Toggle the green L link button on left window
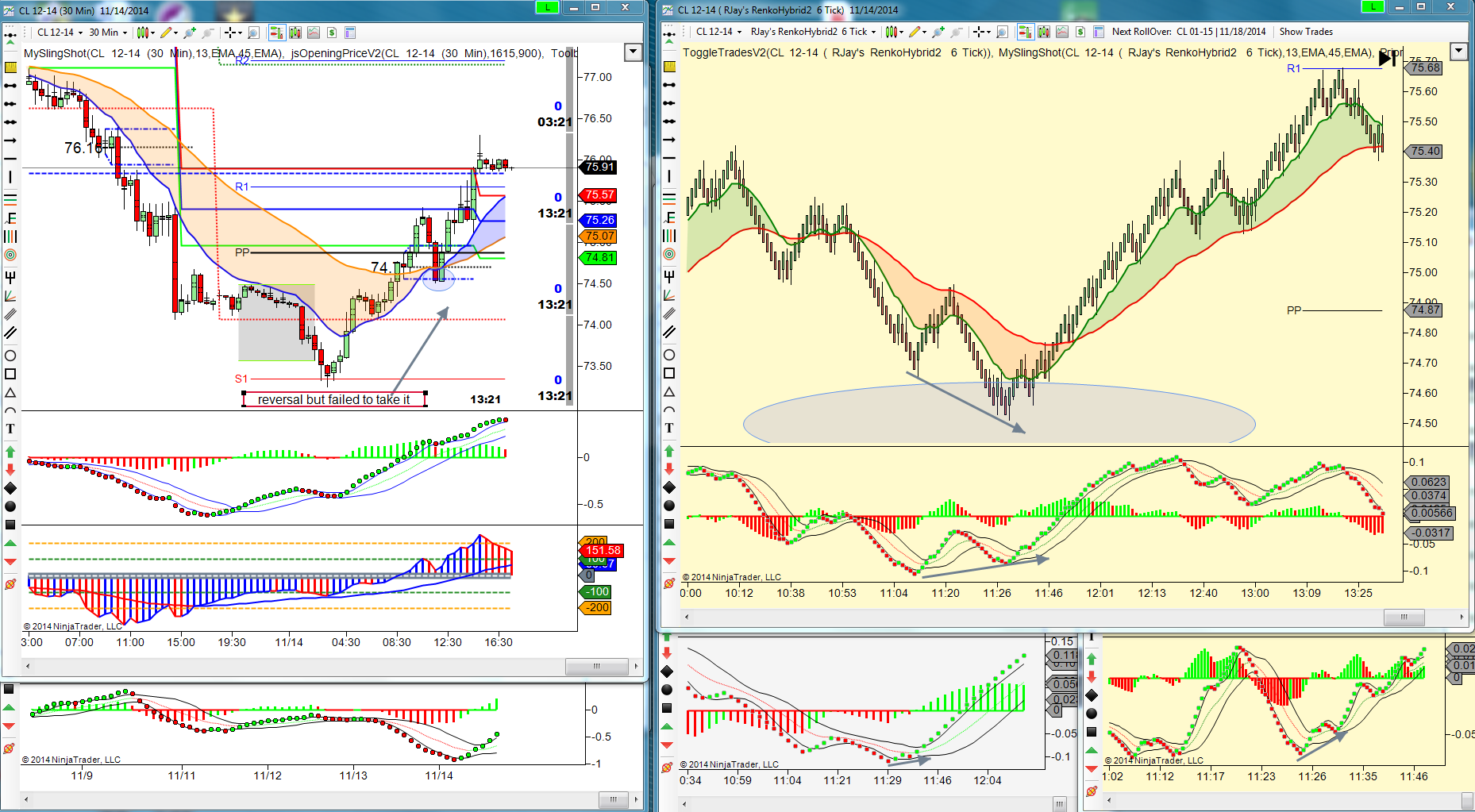Viewport: 1475px width, 812px height. (x=547, y=7)
